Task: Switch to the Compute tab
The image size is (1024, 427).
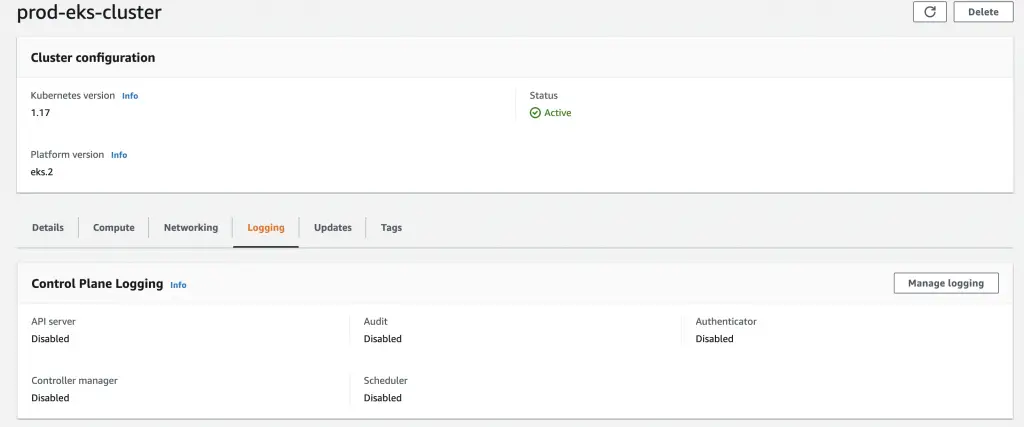Action: (114, 228)
